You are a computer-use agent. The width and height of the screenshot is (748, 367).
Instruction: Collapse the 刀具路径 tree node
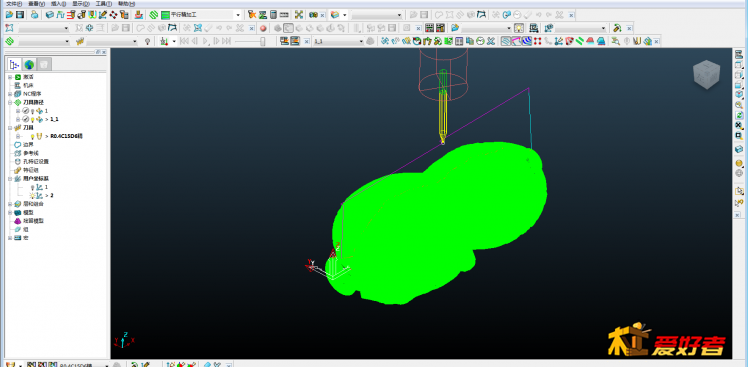click(10, 103)
